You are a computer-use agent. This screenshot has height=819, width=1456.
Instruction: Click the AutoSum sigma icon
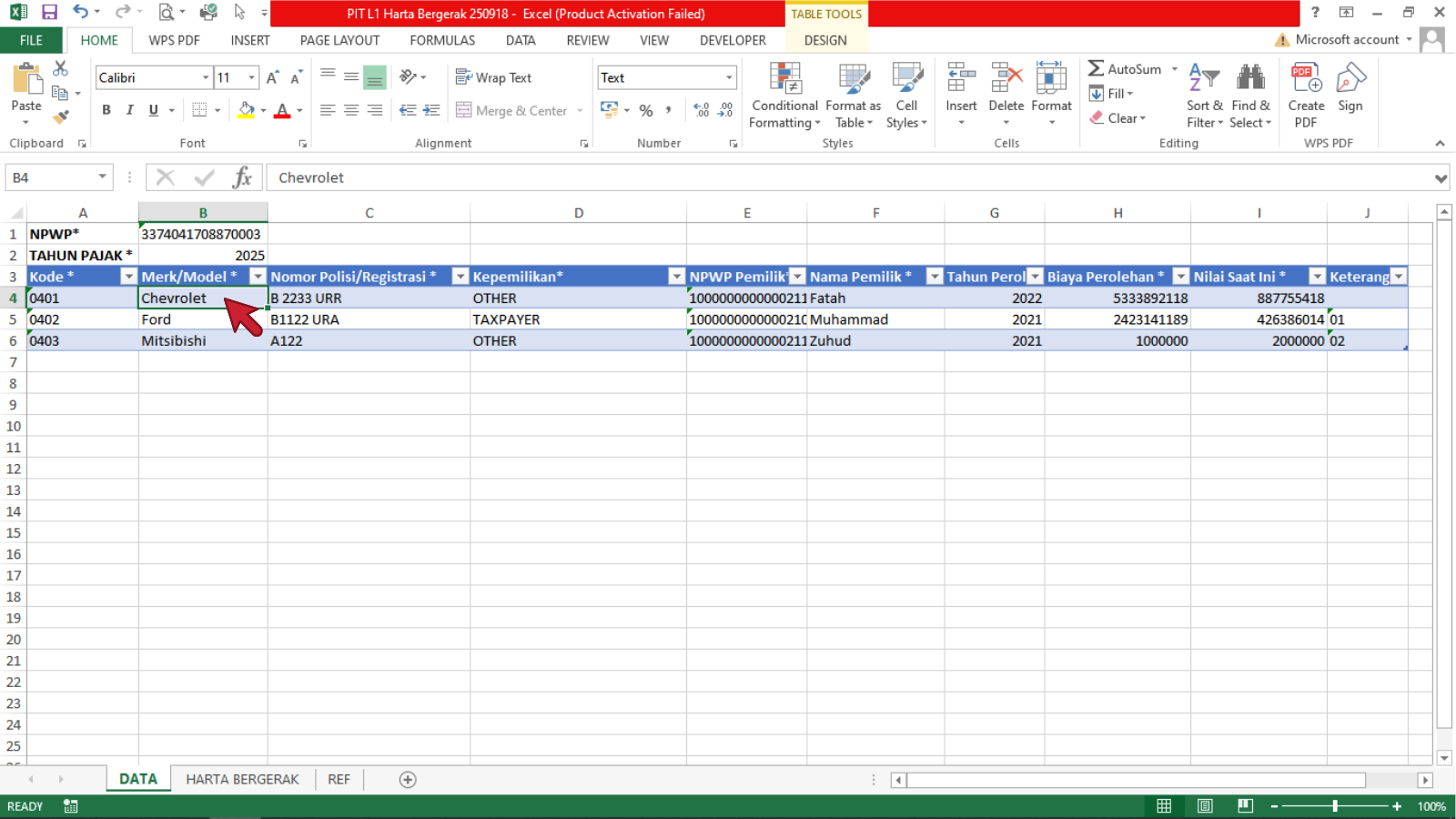[1097, 69]
